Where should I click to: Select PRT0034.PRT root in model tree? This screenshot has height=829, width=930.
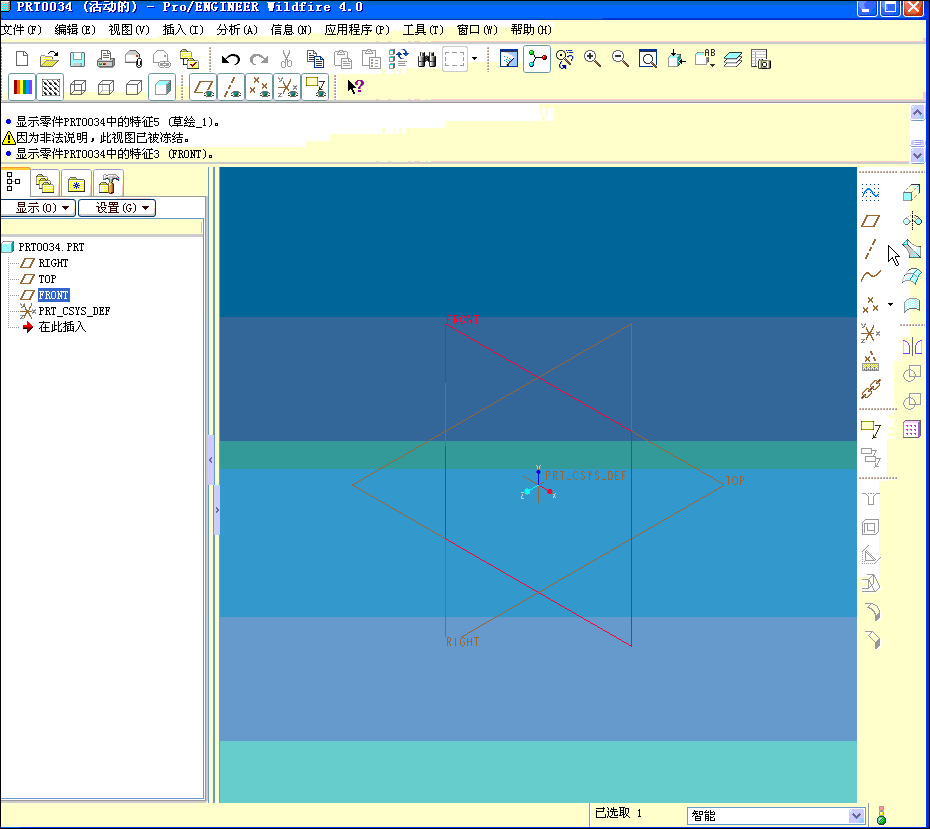(x=51, y=247)
